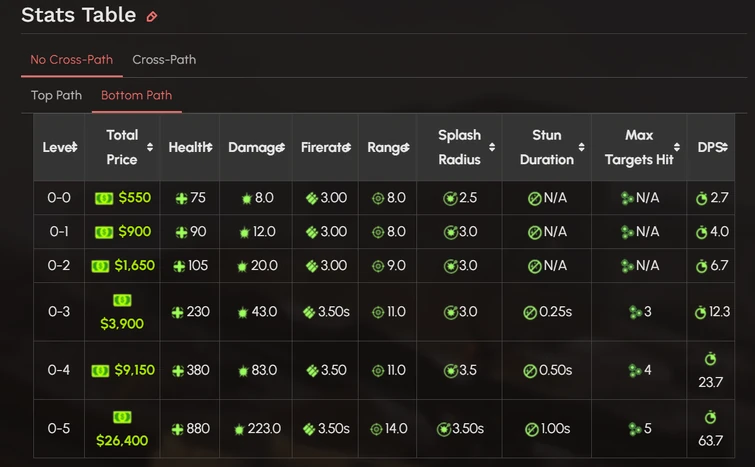Click the pencil edit icon beside Stats Table

152,16
